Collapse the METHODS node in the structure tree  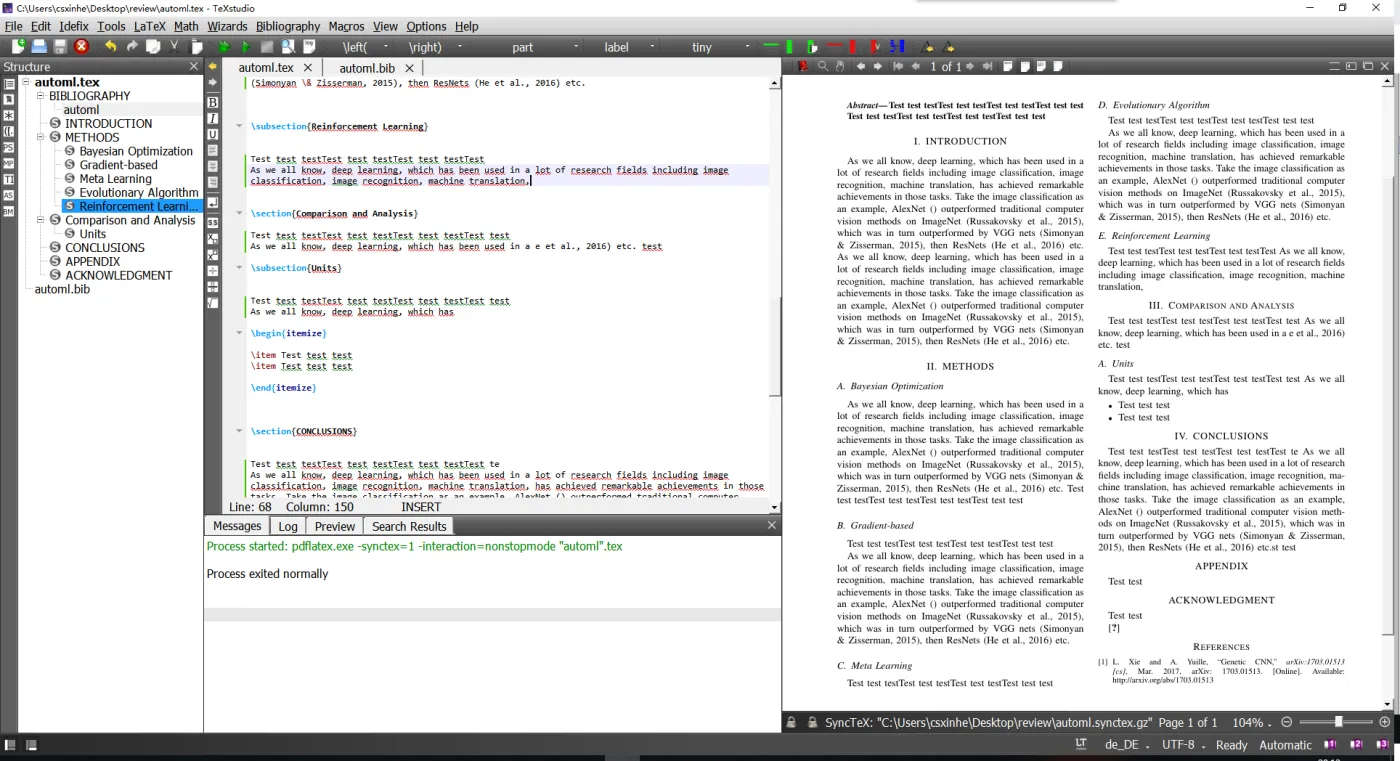pyautogui.click(x=41, y=137)
